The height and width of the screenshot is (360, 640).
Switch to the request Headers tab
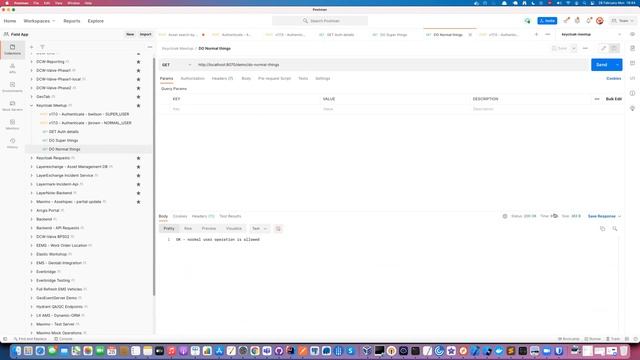pyautogui.click(x=222, y=78)
